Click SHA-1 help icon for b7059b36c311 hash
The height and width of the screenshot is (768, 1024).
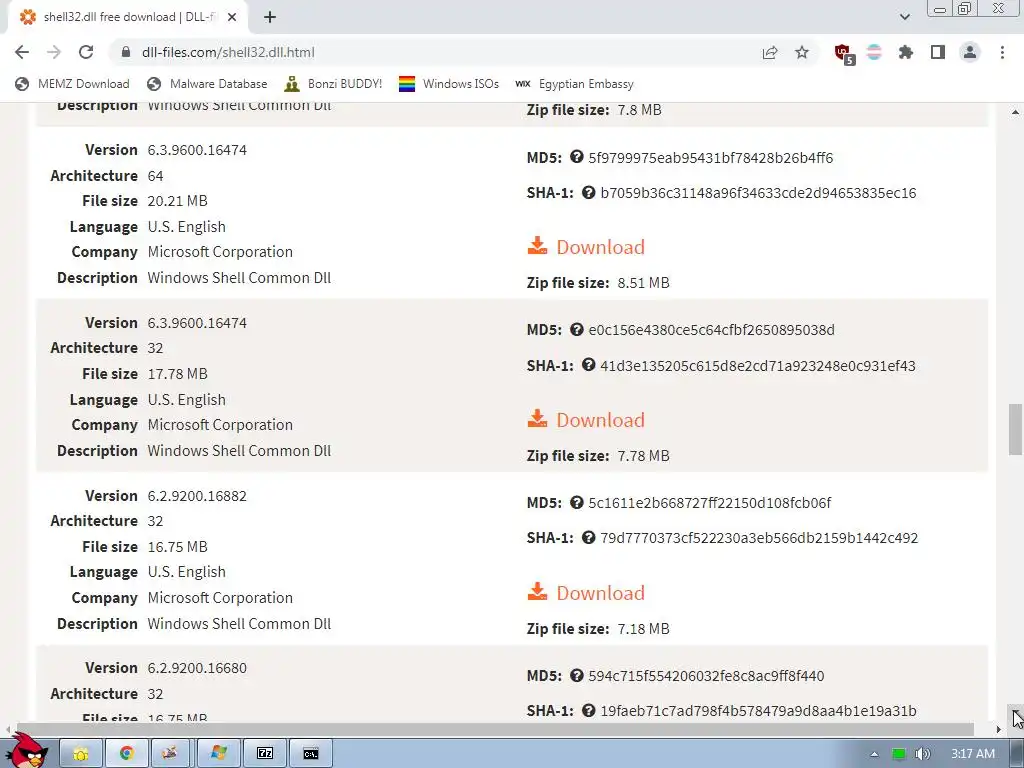pyautogui.click(x=588, y=193)
